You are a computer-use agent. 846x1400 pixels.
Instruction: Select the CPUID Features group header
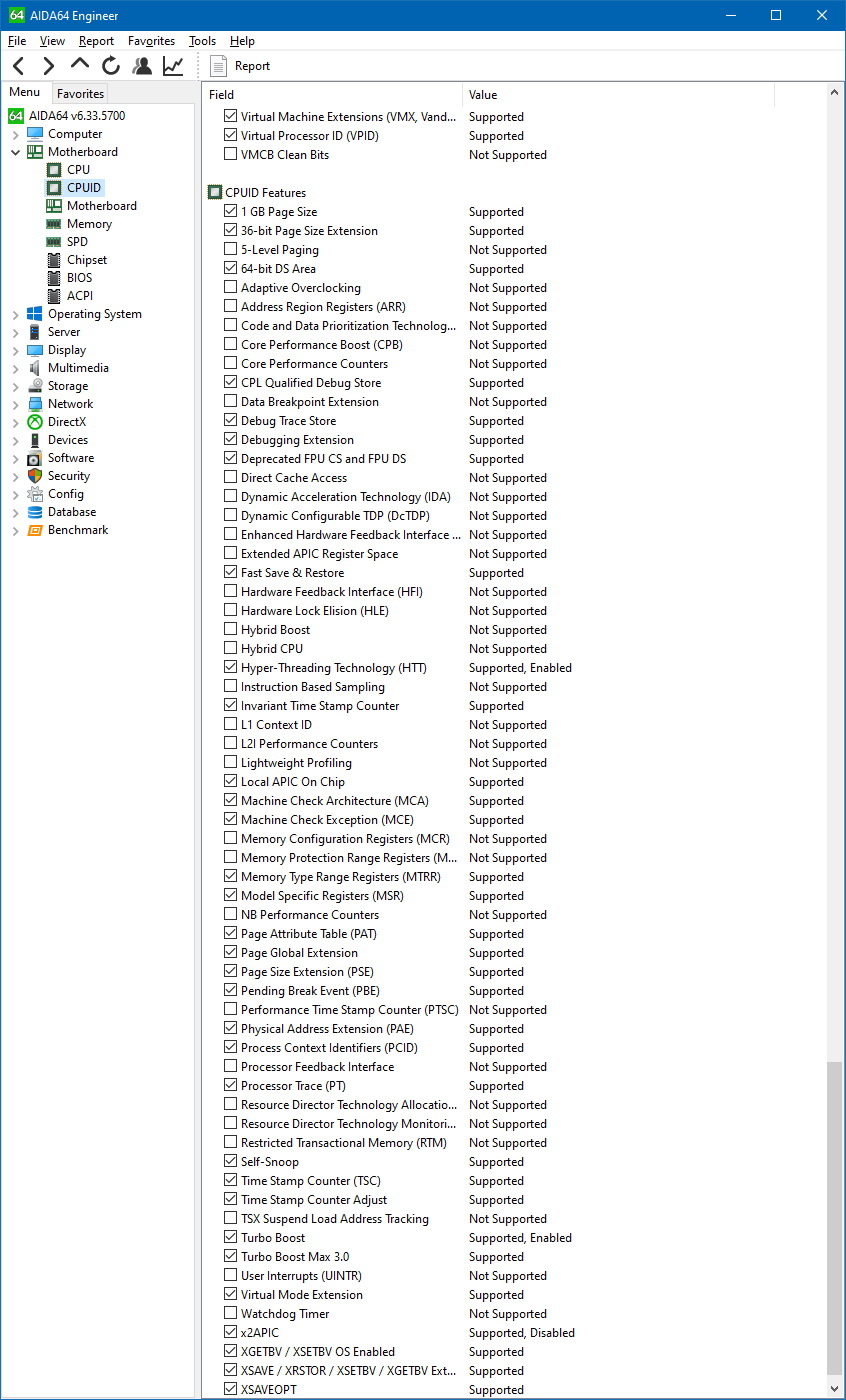[x=265, y=193]
